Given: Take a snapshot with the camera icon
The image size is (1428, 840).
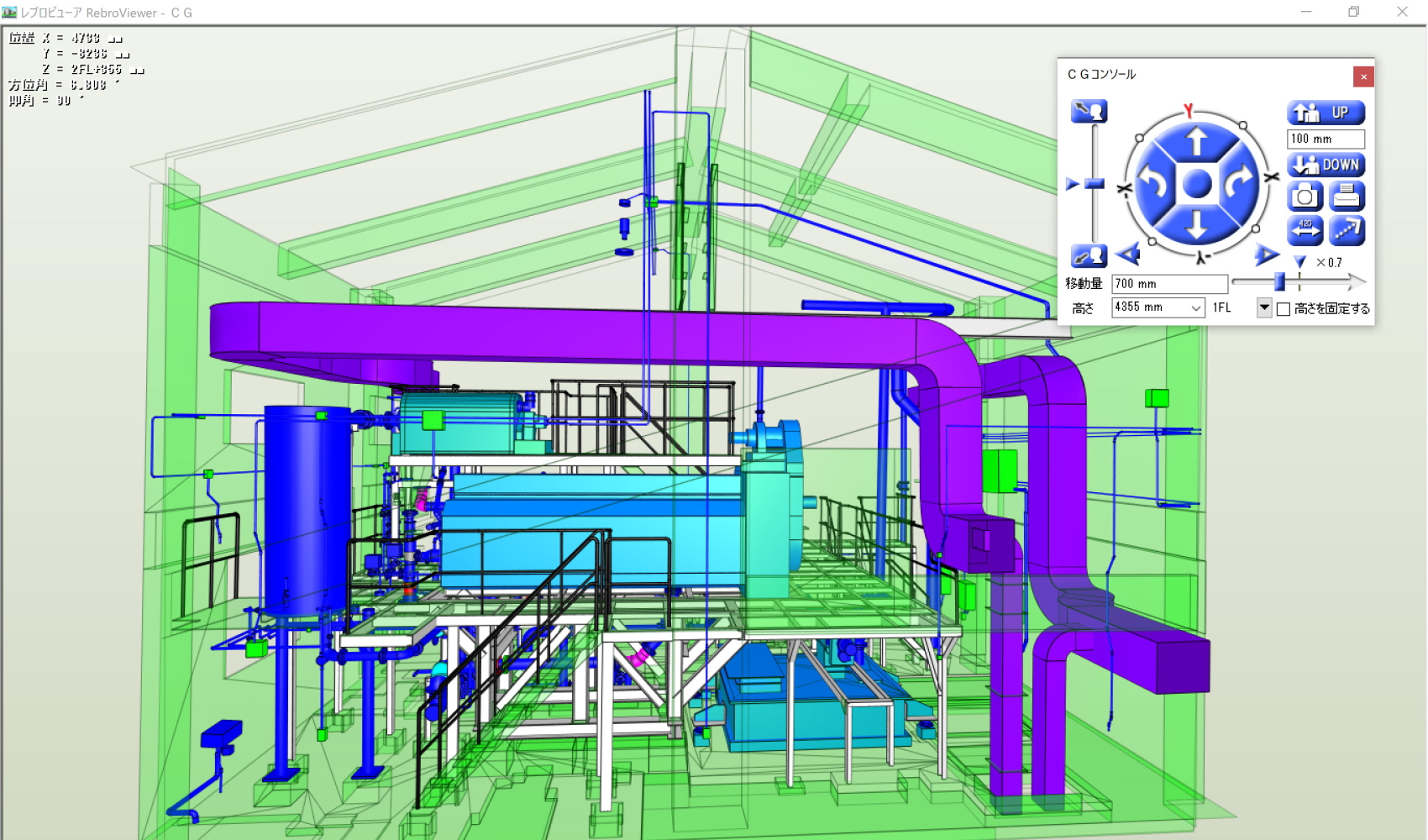Looking at the screenshot, I should (1305, 197).
